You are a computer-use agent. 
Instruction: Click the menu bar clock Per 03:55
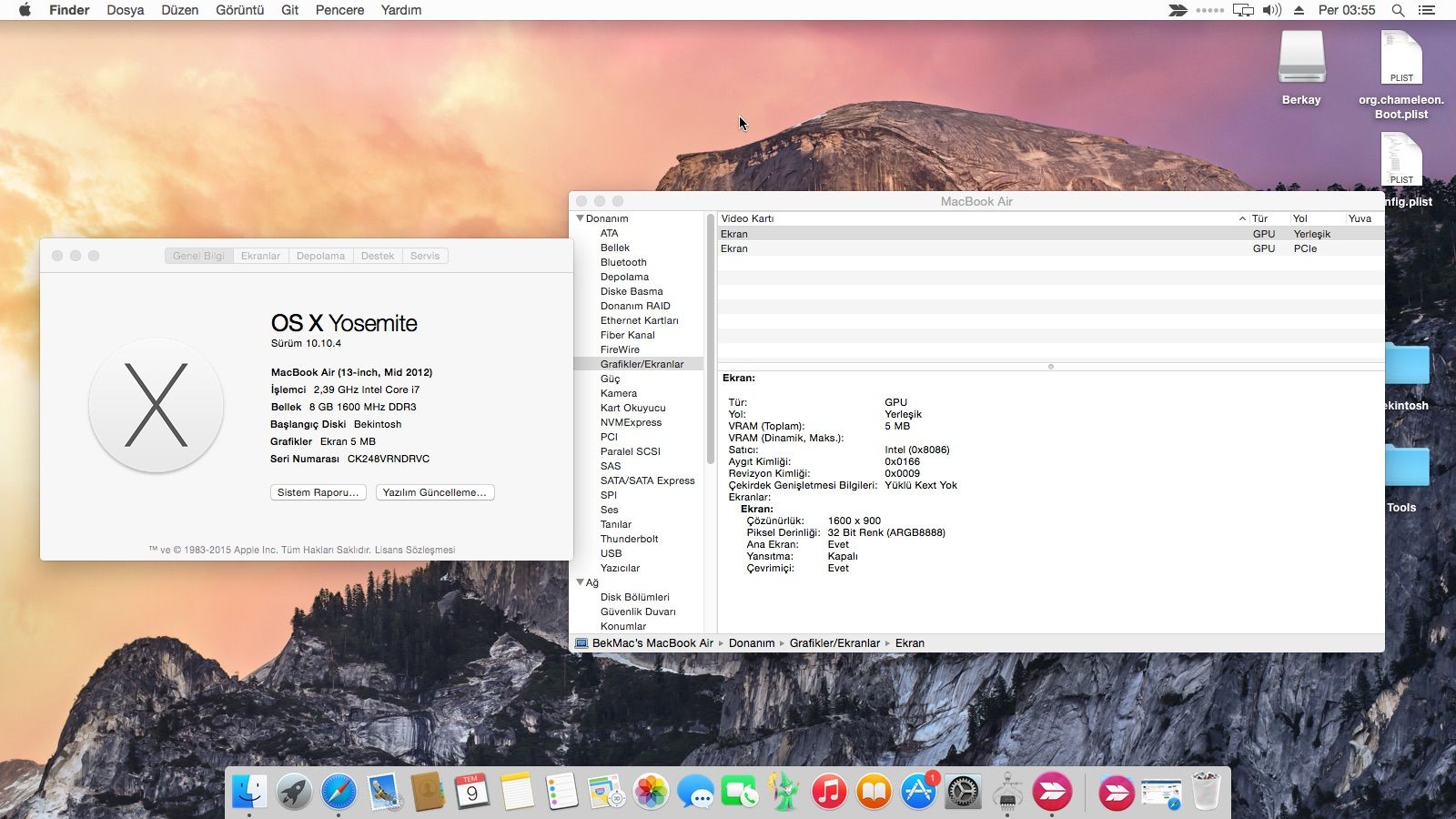(1347, 10)
